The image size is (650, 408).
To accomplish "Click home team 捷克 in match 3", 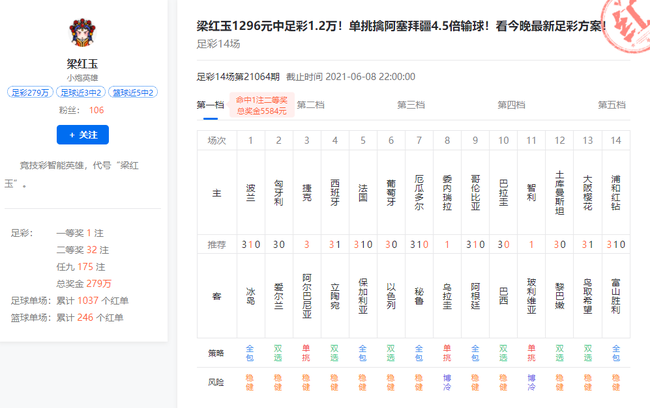I will tap(307, 193).
